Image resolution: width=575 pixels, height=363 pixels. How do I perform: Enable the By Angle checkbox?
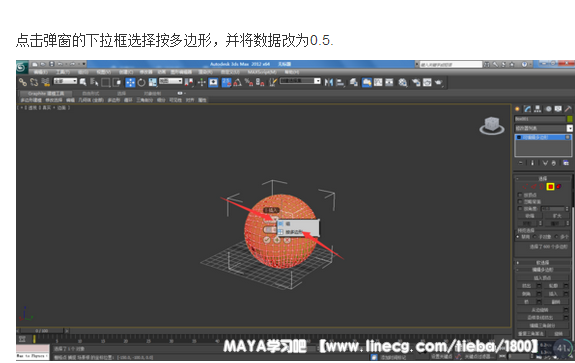click(x=520, y=209)
